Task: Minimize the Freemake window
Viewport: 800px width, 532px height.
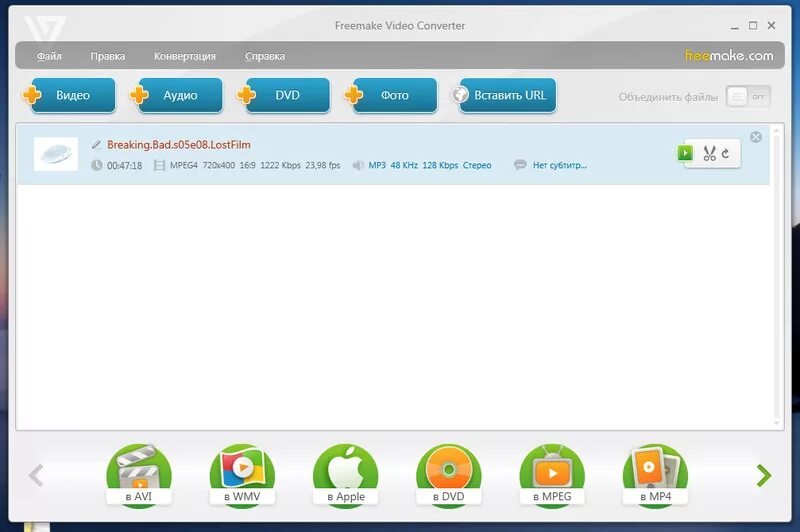Action: (x=735, y=26)
